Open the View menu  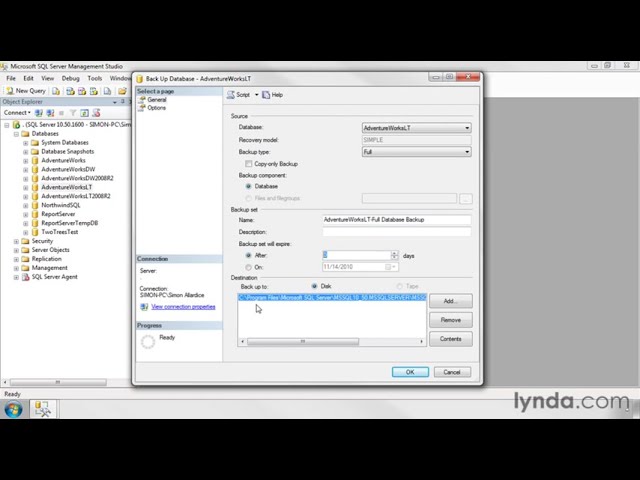(x=47, y=78)
